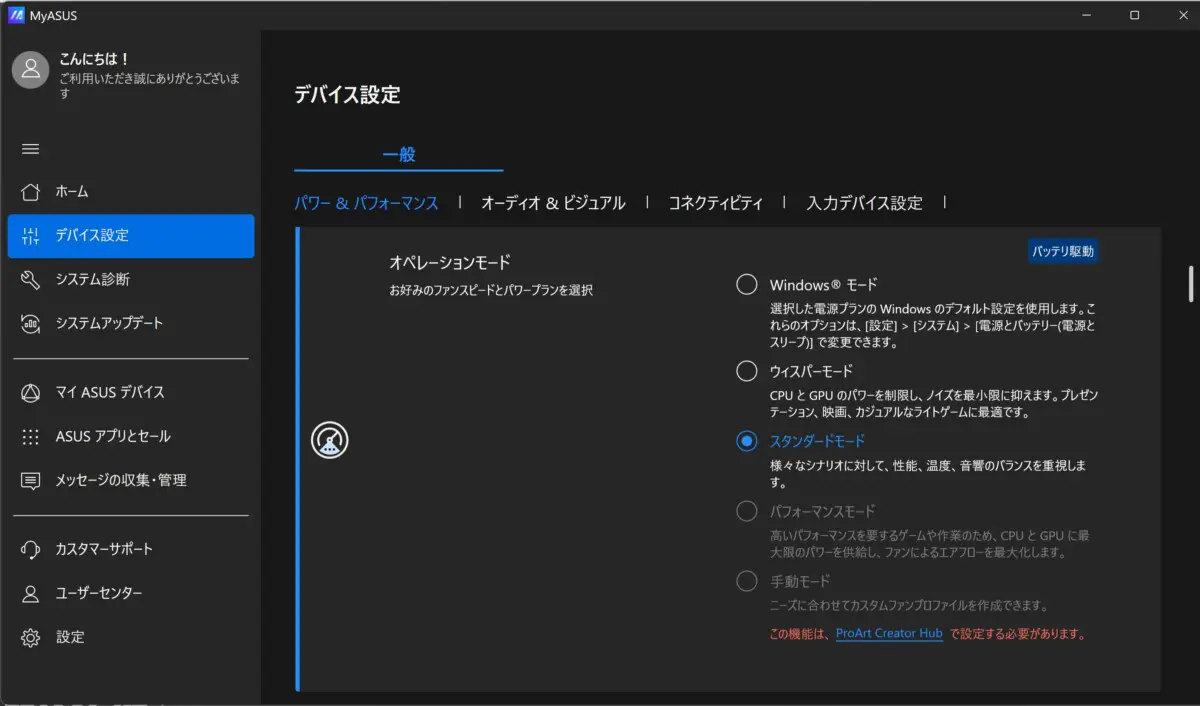1200x706 pixels.
Task: Click the オペレーションモード heading
Action: (450, 262)
